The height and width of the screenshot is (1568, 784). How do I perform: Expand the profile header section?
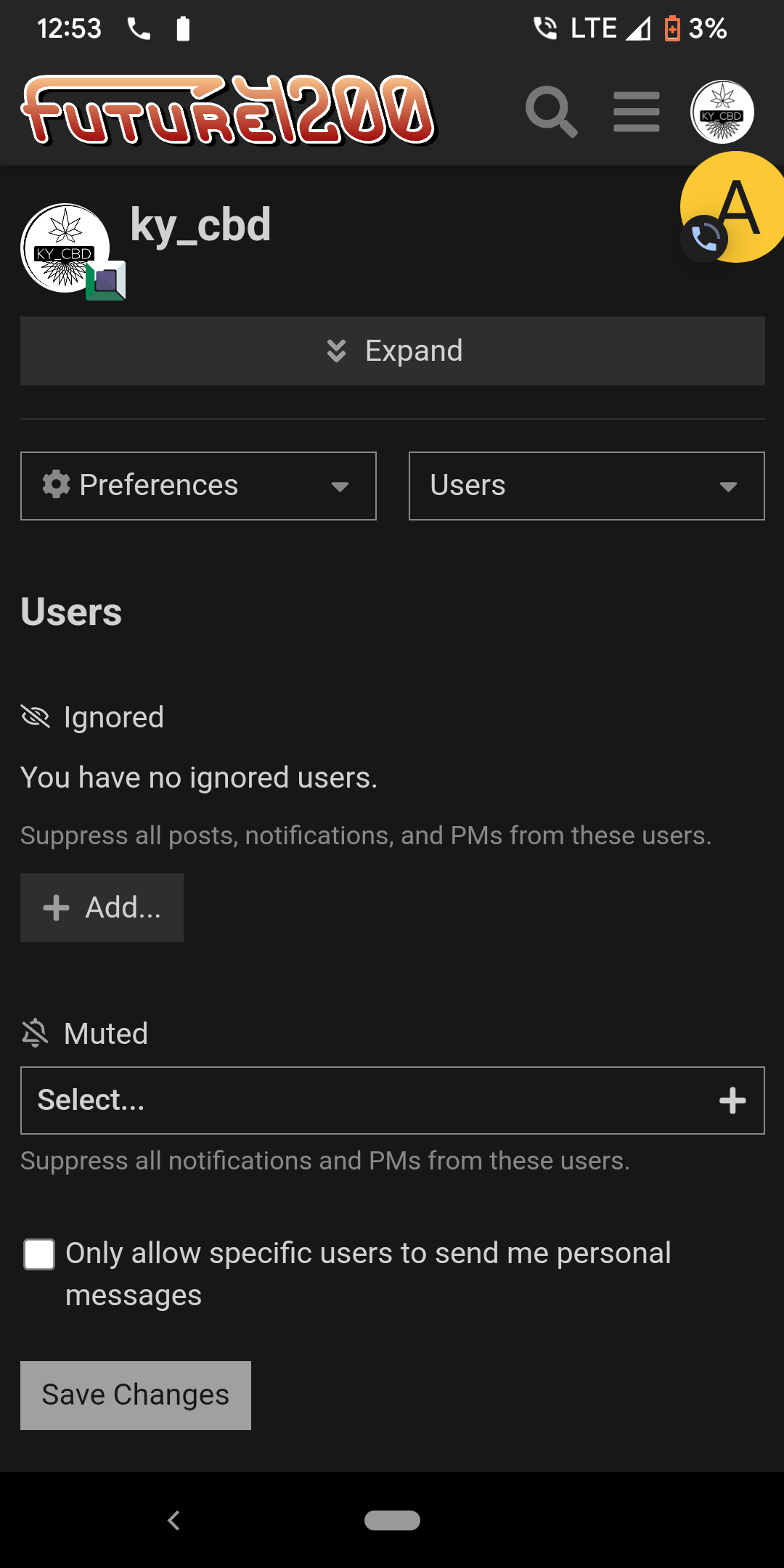[392, 351]
